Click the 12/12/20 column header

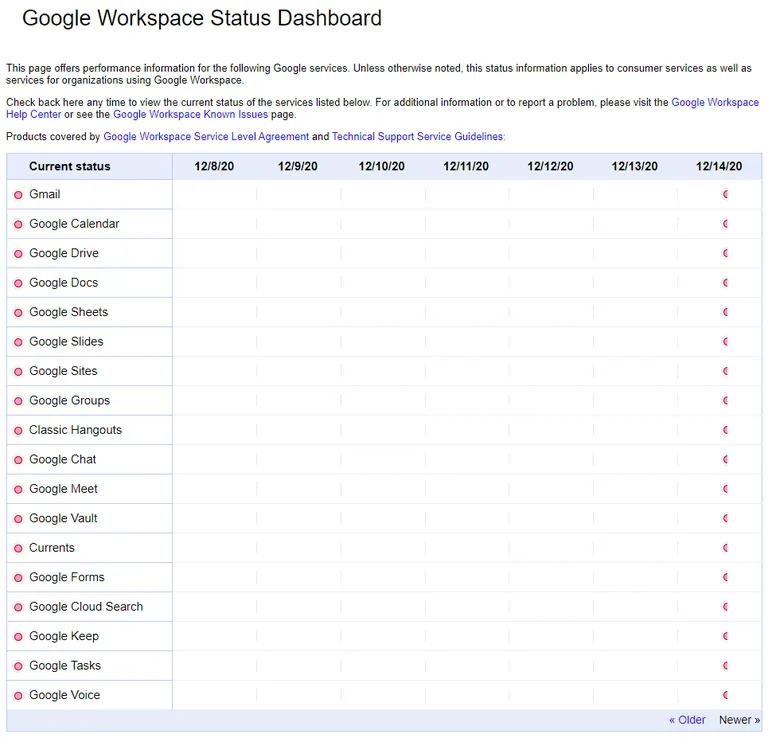point(550,167)
